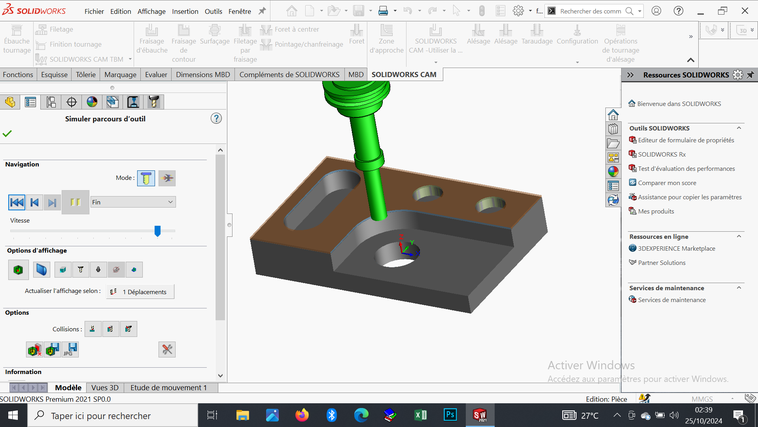Pause the toolpath simulation
758x427 pixels.
(74, 202)
